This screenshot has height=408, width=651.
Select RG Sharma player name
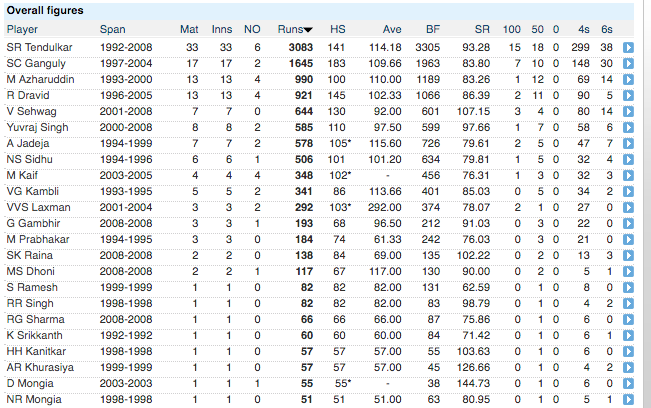pos(36,319)
